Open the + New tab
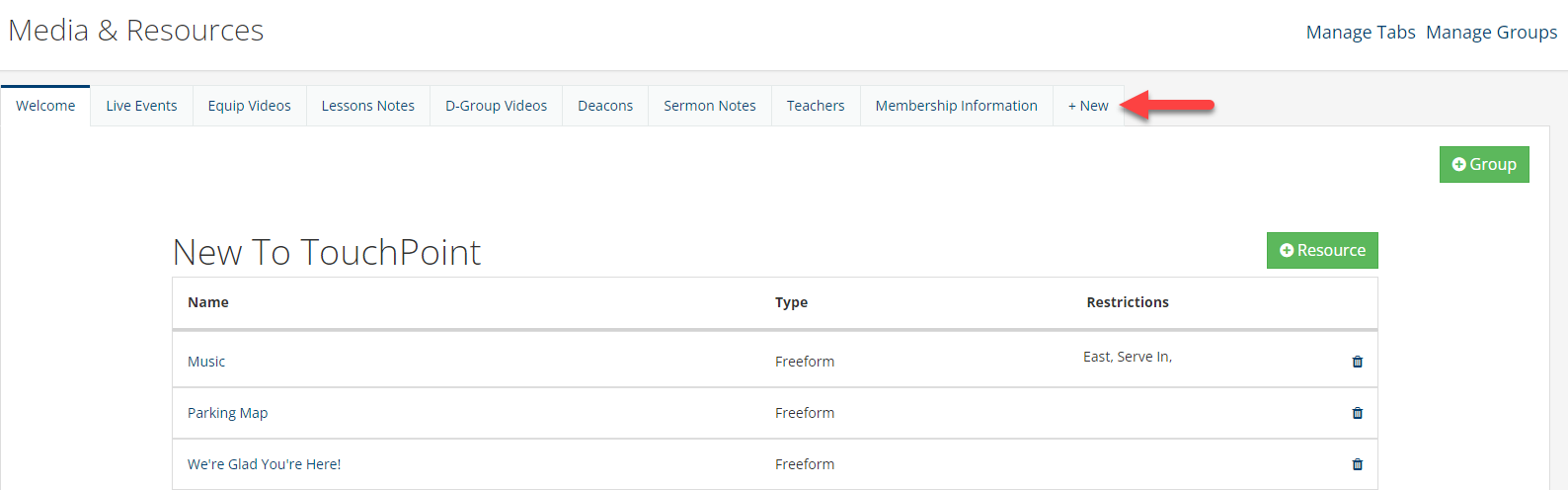Viewport: 1568px width, 490px height. 1088,106
